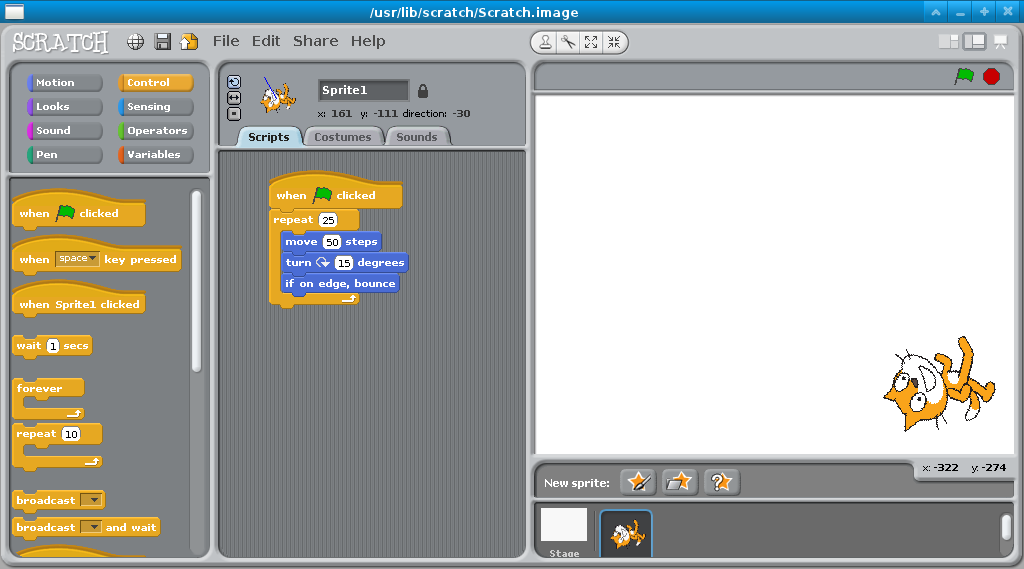Switch to the Sounds tab
The width and height of the screenshot is (1024, 569).
(x=417, y=137)
